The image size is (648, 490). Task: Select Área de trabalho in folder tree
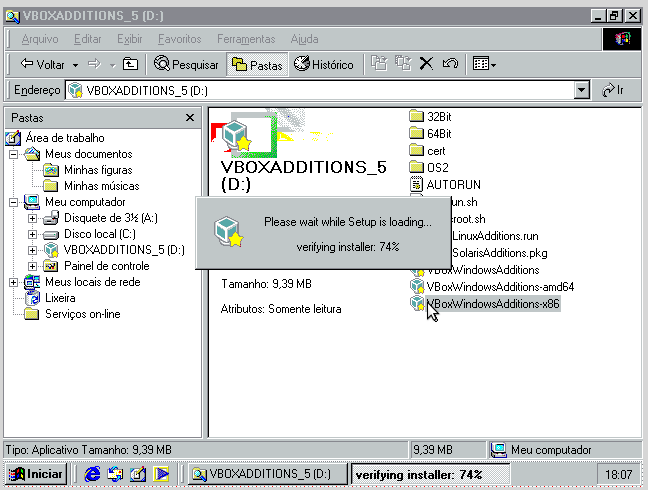65,138
